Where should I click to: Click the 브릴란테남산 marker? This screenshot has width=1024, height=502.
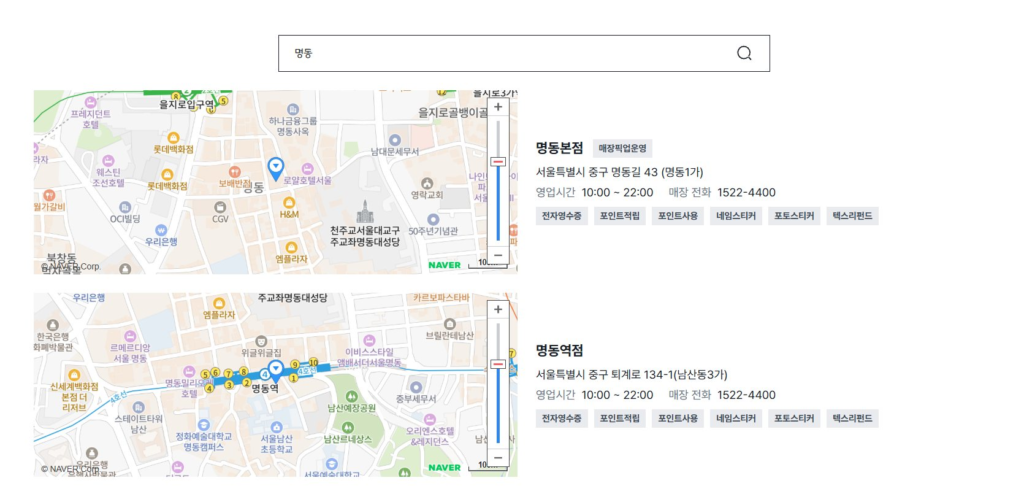tap(449, 324)
